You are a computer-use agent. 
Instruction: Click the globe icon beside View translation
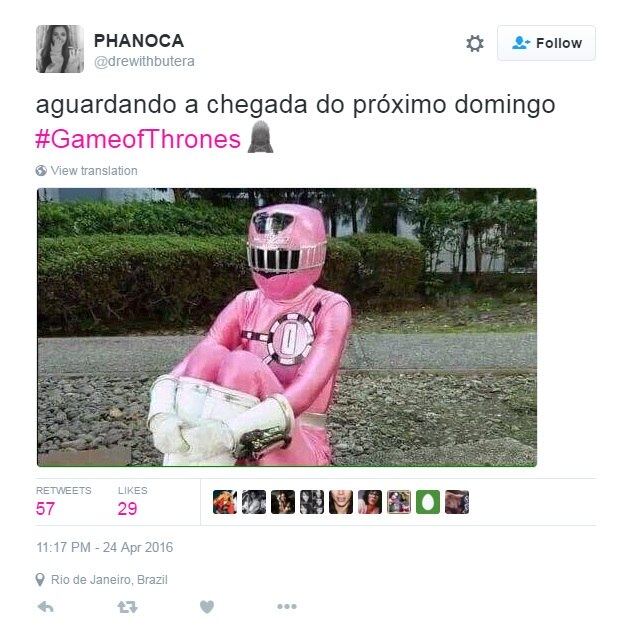(x=41, y=171)
